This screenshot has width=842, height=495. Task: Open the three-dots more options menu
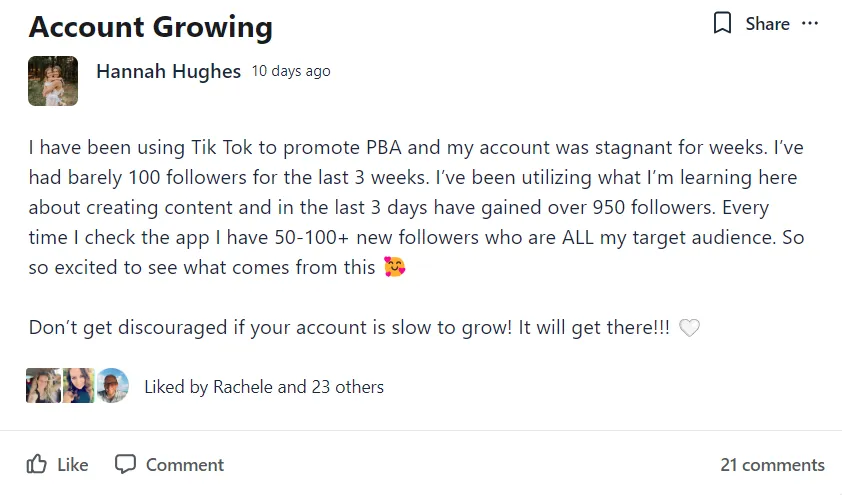(x=810, y=24)
